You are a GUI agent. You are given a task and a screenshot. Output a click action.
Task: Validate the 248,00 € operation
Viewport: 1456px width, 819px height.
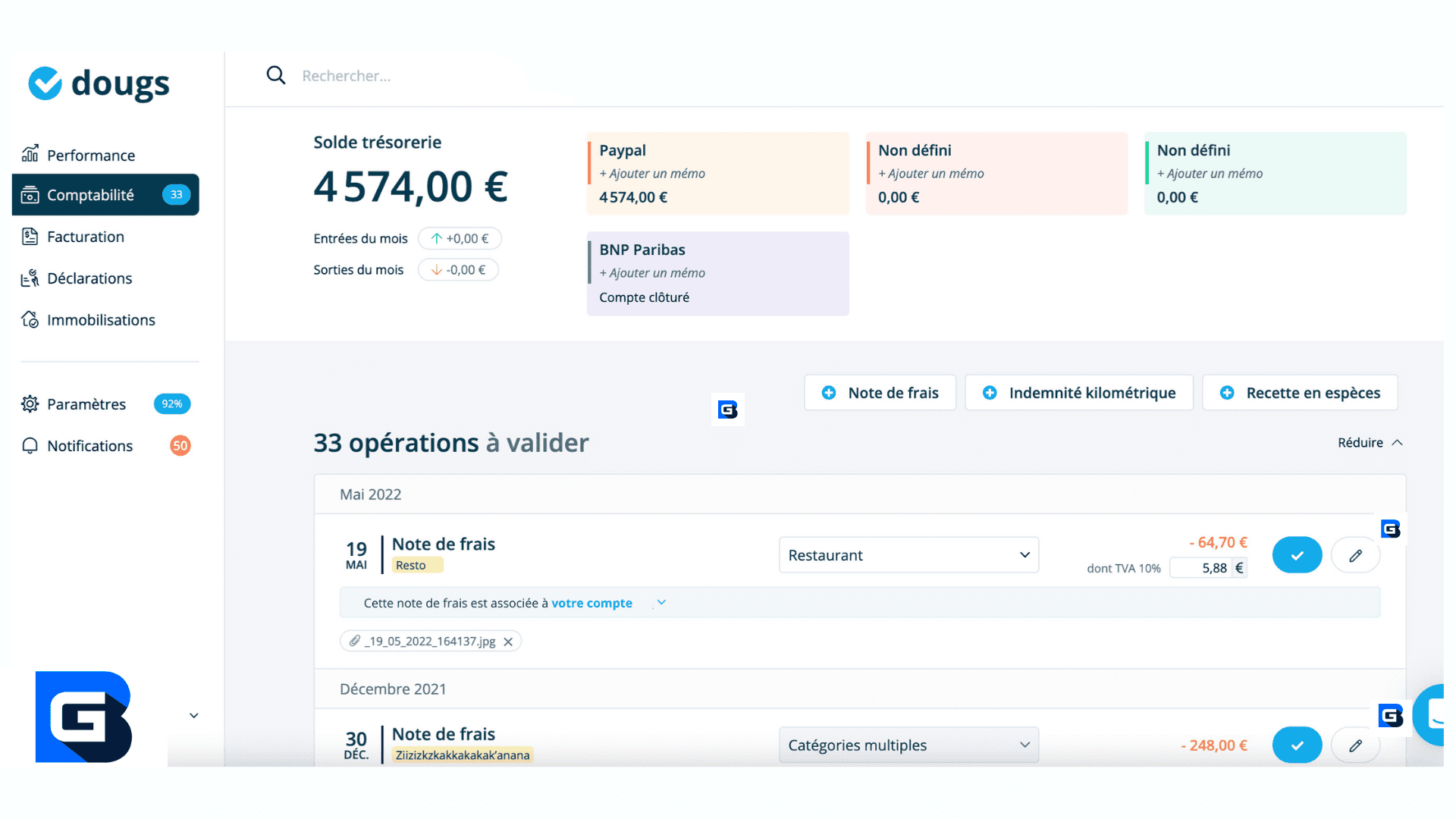pos(1297,745)
